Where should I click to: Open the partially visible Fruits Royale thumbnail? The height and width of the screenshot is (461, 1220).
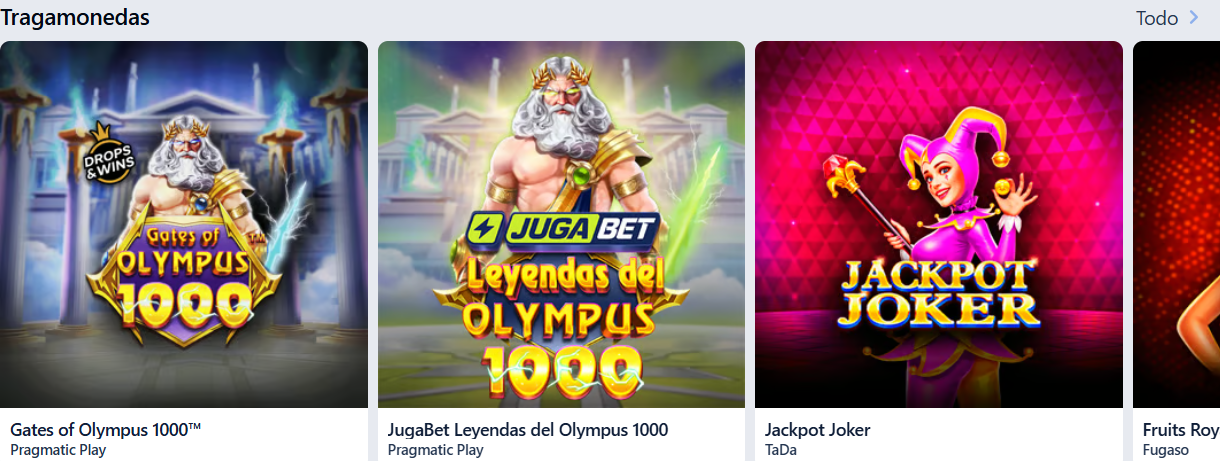(x=1177, y=224)
